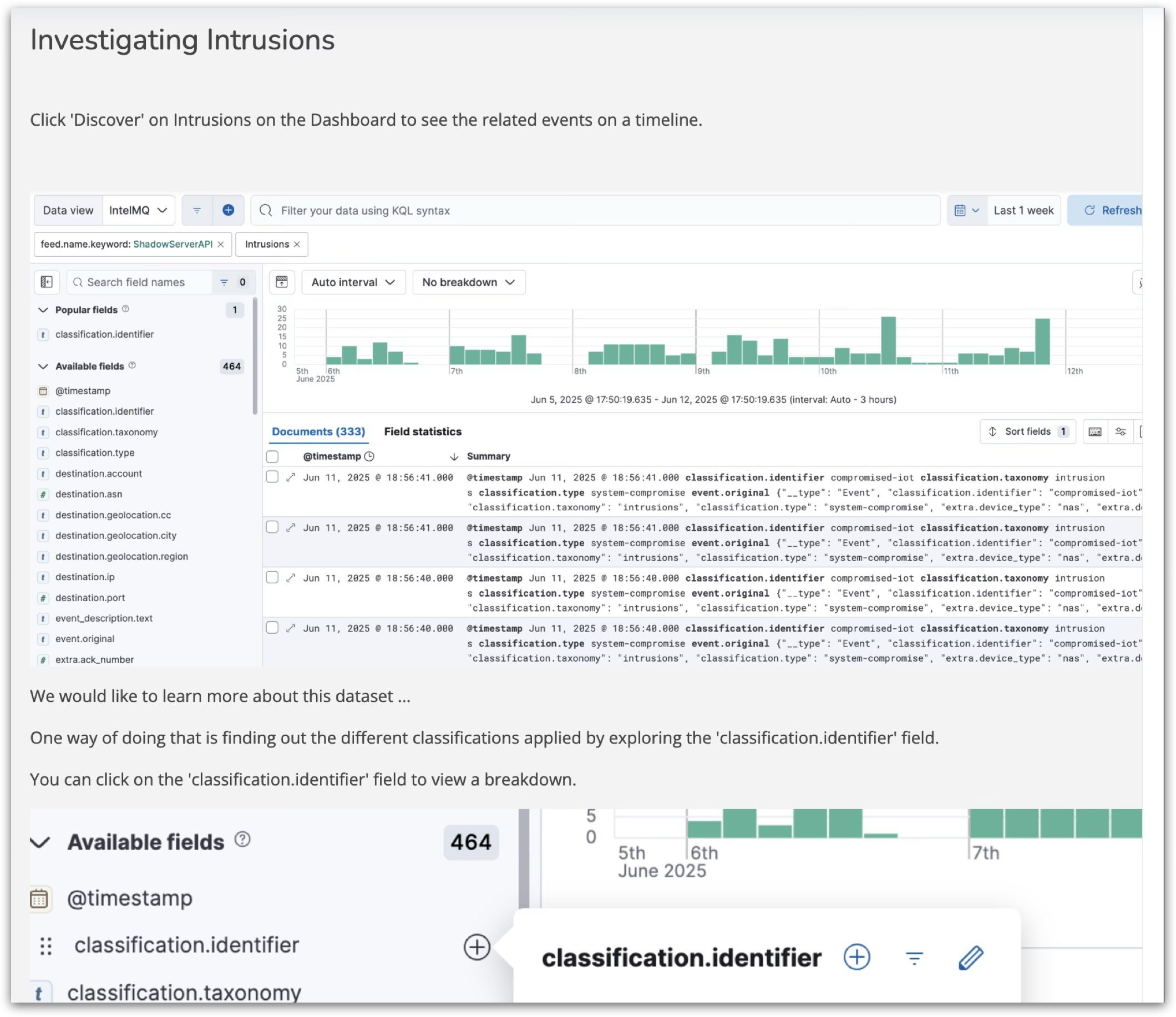Check the last visible Jun 11 18:56:40 row
The height and width of the screenshot is (1017, 1176).
coord(272,628)
